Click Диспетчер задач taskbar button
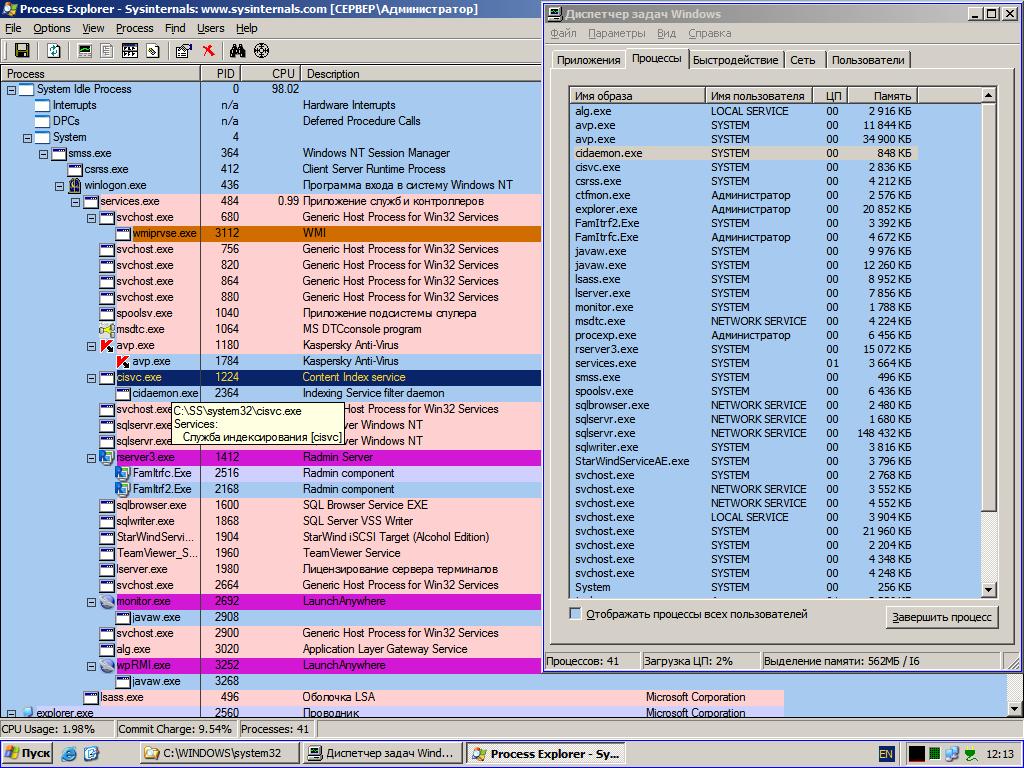Screen dimensions: 1024x768 (383, 754)
